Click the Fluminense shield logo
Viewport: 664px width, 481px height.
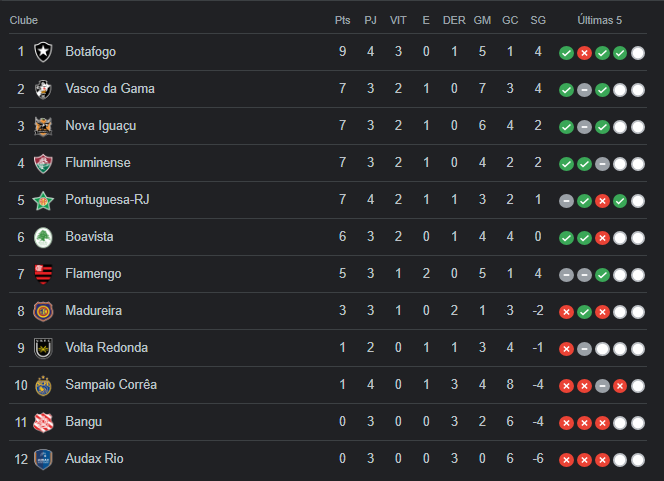point(43,163)
